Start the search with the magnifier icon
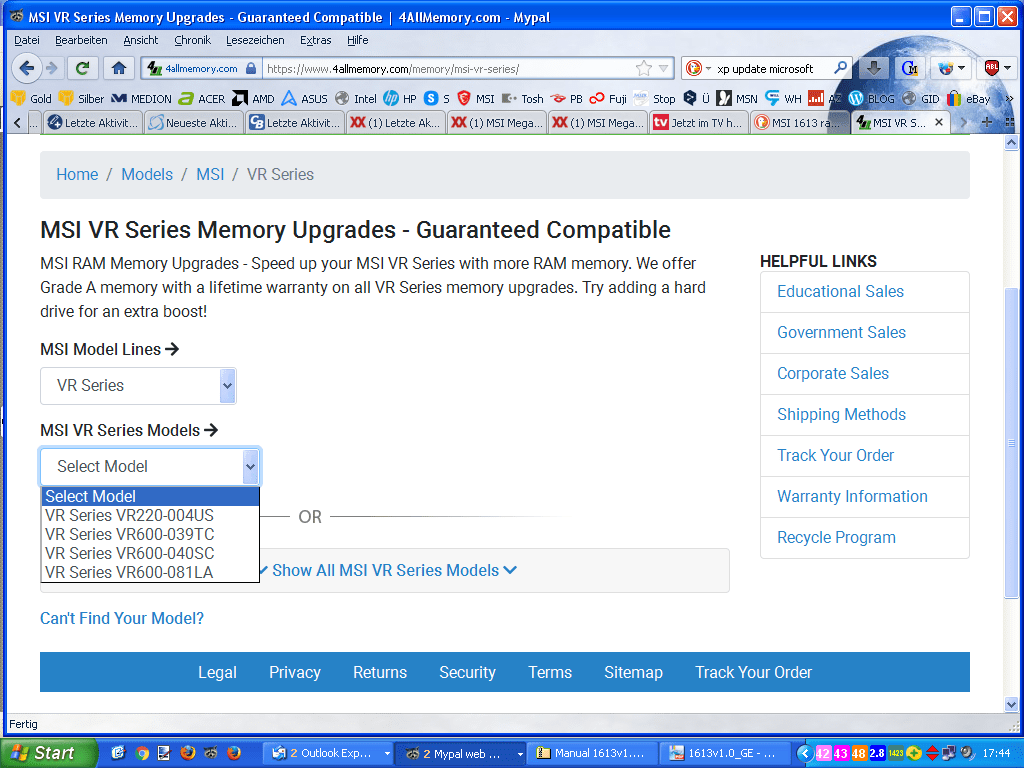This screenshot has height=768, width=1024. [x=840, y=68]
